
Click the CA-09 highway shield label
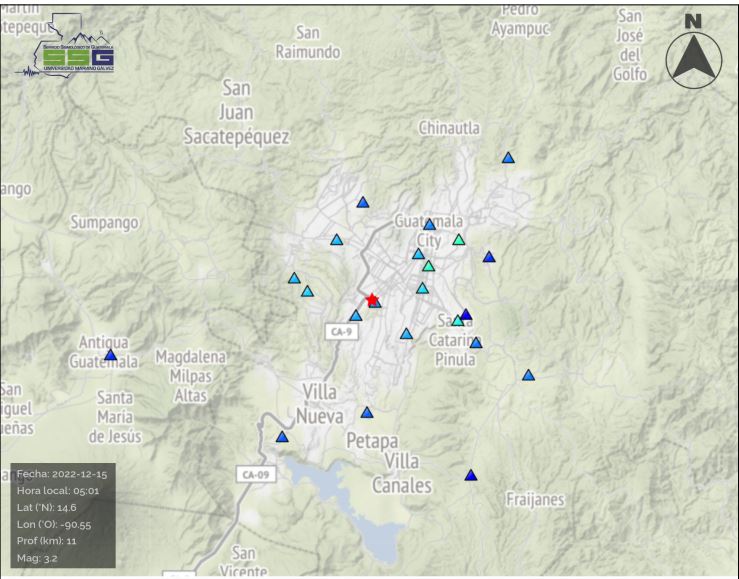click(x=256, y=473)
